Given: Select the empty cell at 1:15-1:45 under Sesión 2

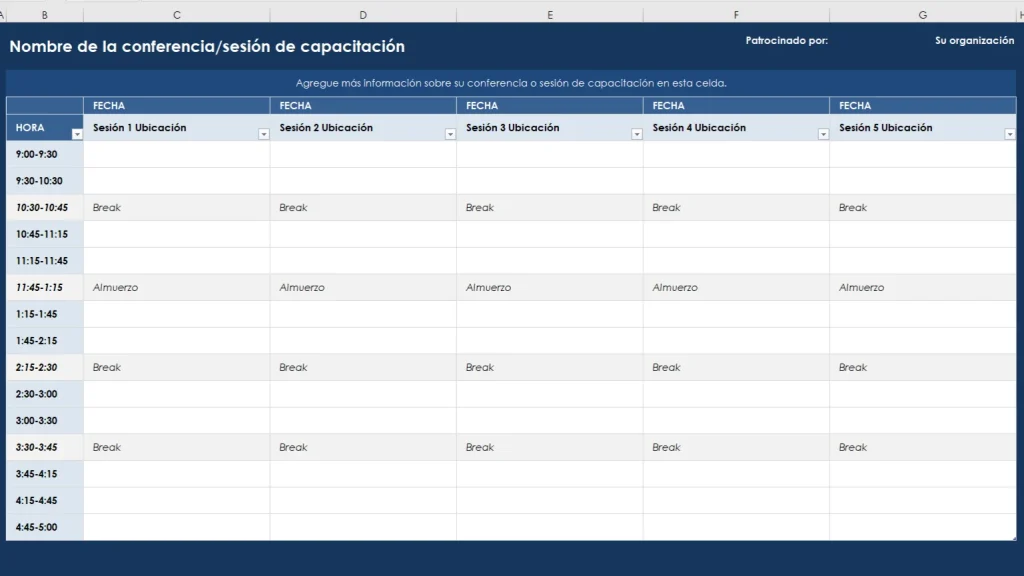Looking at the screenshot, I should 363,314.
